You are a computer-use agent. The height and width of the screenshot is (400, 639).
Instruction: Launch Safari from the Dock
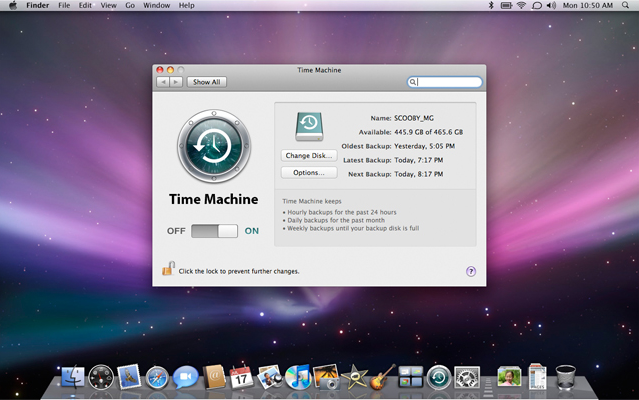point(157,378)
